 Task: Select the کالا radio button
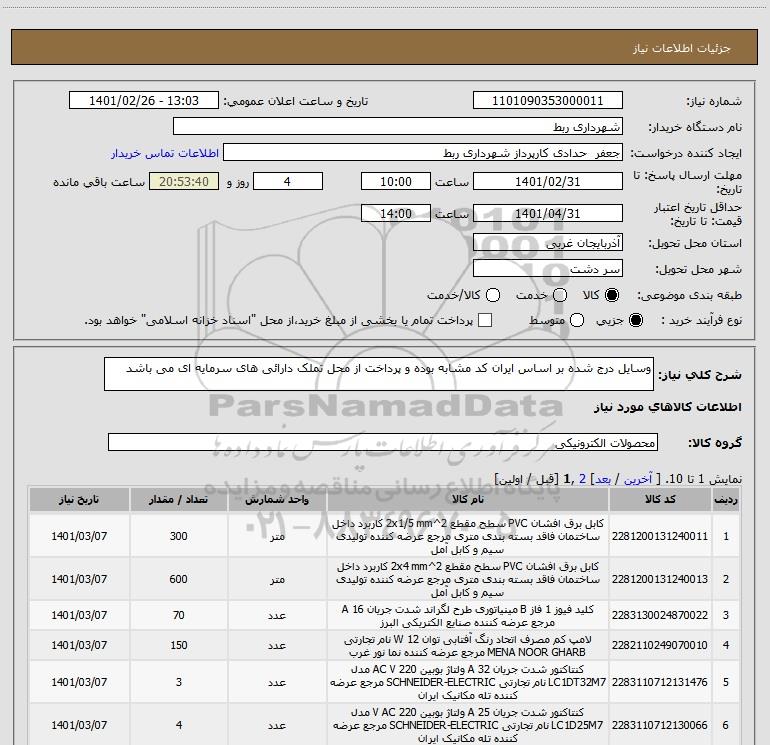point(612,295)
